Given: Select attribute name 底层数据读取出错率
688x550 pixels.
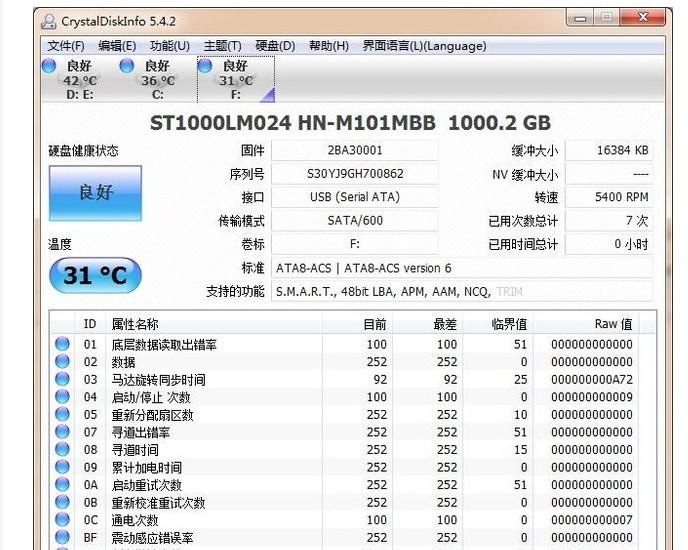Looking at the screenshot, I should point(164,345).
